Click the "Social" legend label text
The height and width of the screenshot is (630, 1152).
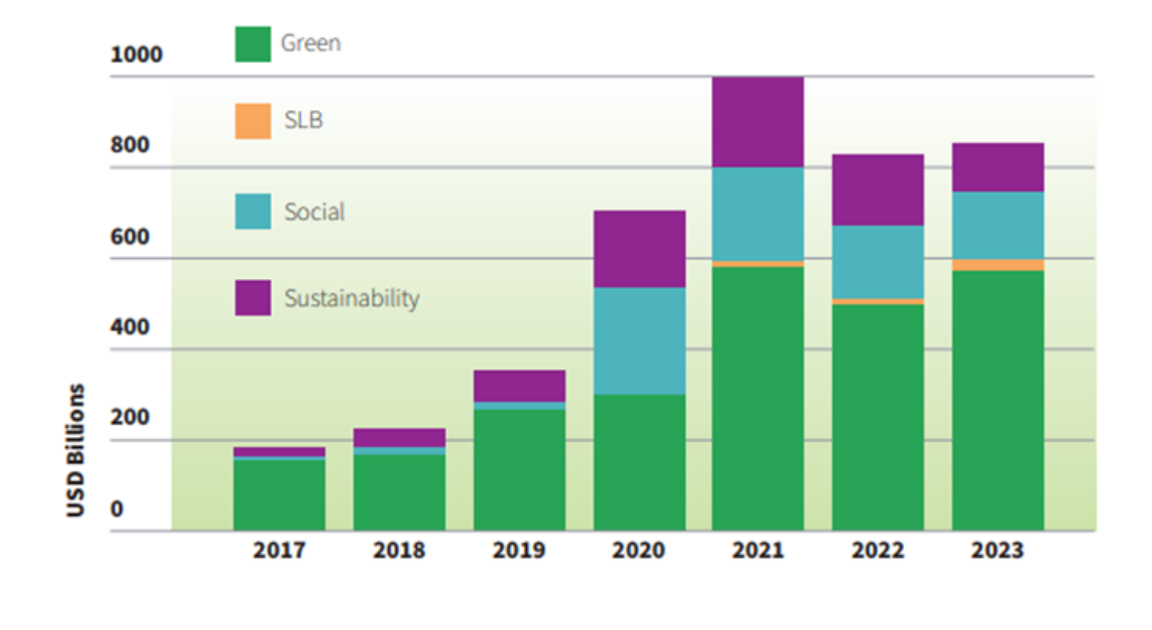314,211
